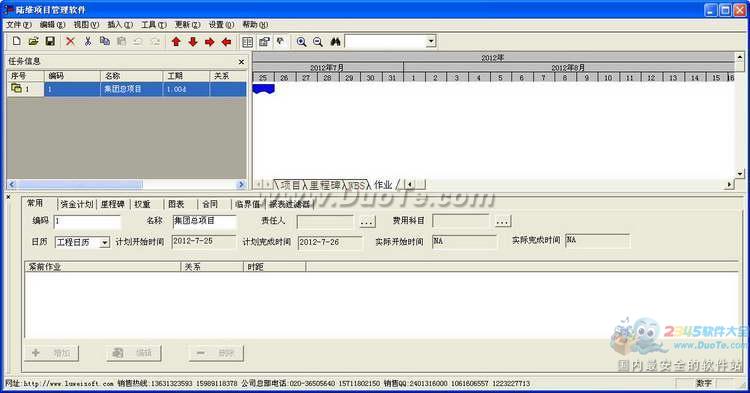Viewport: 750px width, 393px height.
Task: Click the open folder toolbar icon
Action: [33, 42]
